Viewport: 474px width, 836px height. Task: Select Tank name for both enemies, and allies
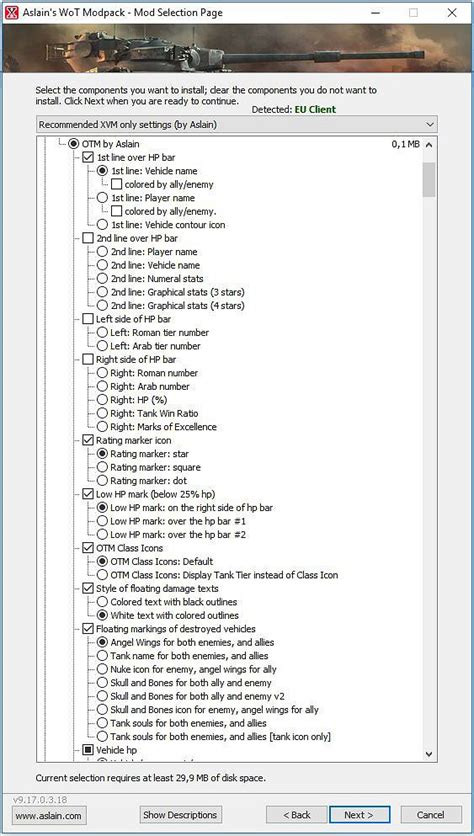click(x=102, y=656)
